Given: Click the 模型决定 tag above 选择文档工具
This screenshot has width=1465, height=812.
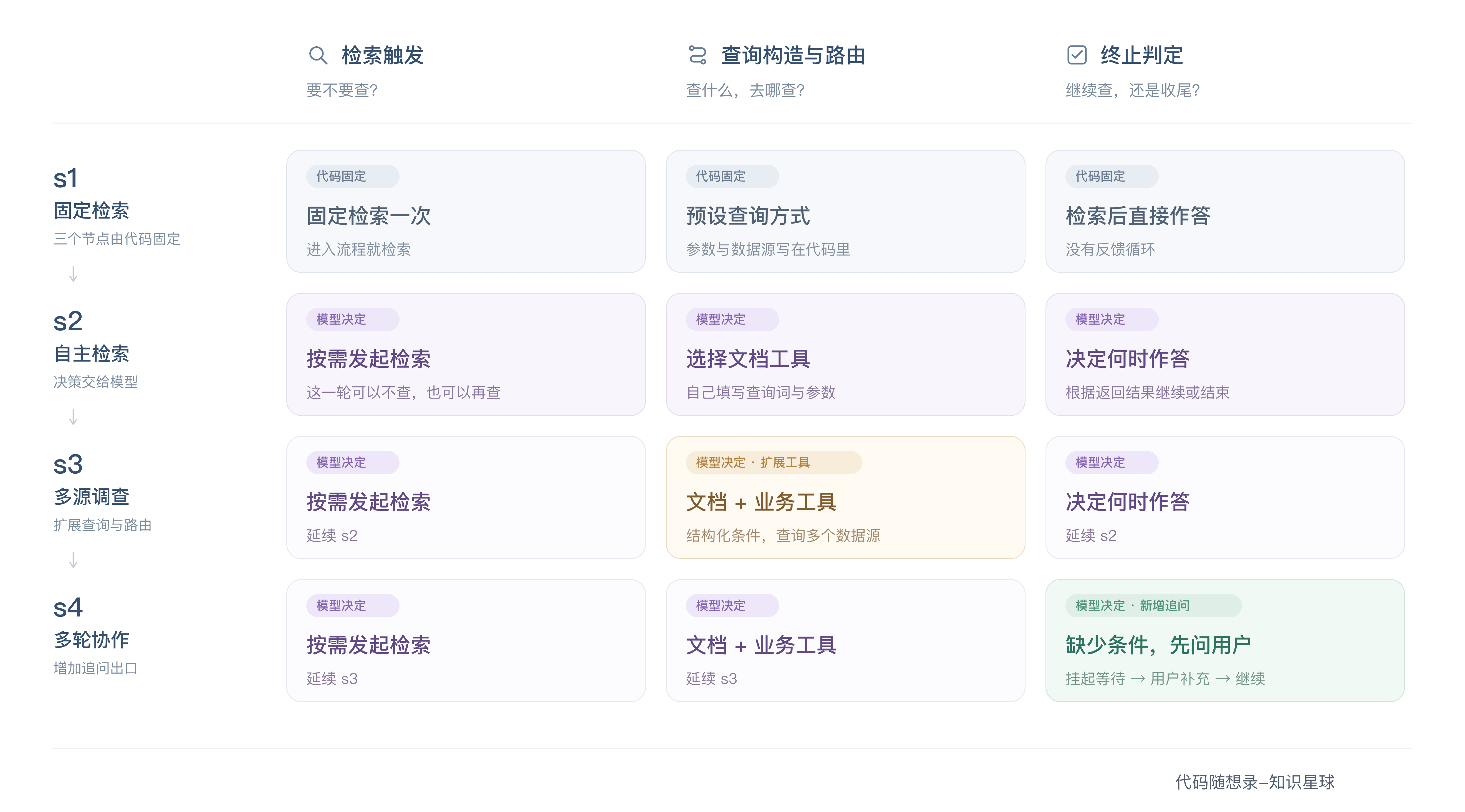Looking at the screenshot, I should (x=732, y=319).
